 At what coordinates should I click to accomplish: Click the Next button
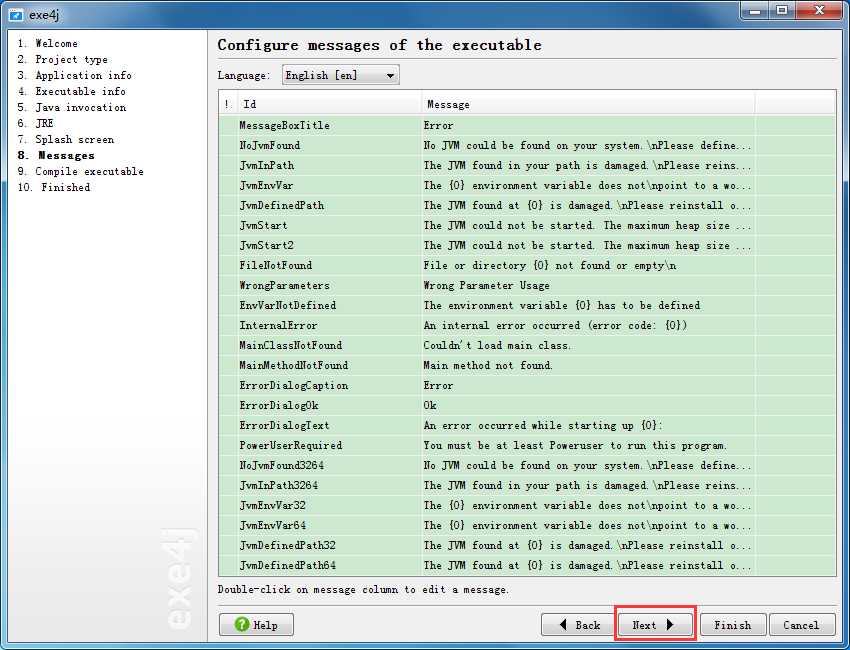coord(655,625)
